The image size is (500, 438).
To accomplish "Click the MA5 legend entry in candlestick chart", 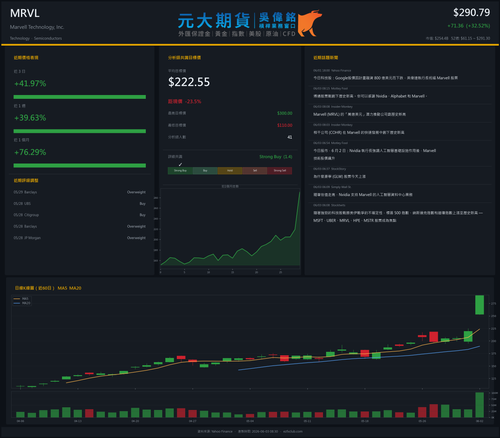I will point(22,299).
